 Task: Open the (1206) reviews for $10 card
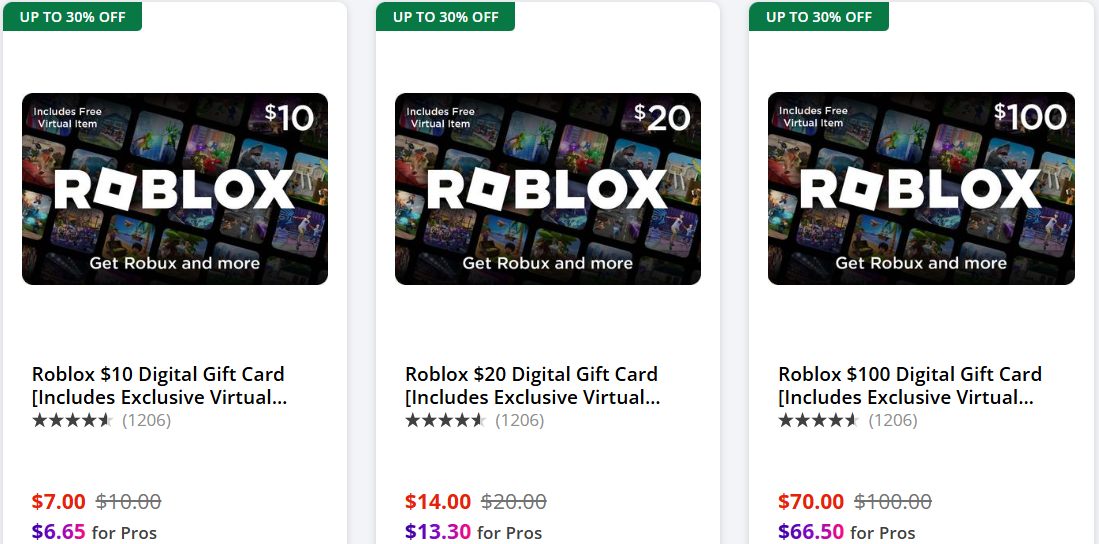[146, 421]
